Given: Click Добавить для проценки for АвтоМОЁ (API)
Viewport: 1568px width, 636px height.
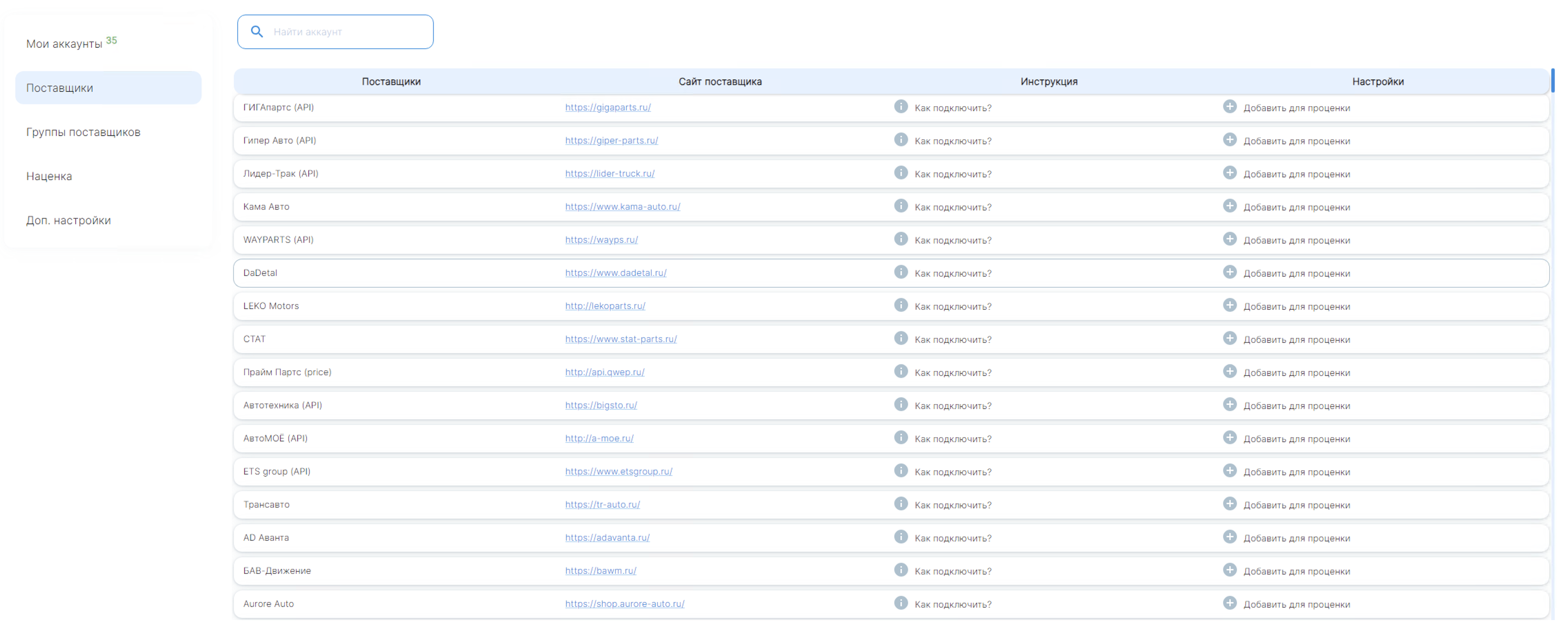Looking at the screenshot, I should click(x=1297, y=439).
